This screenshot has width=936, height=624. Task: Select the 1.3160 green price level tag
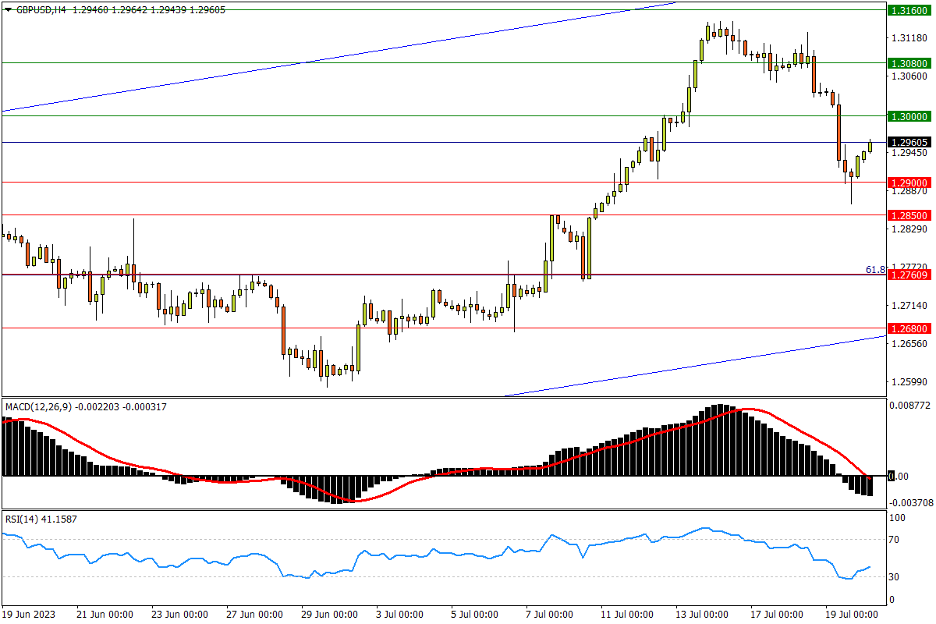pyautogui.click(x=908, y=10)
